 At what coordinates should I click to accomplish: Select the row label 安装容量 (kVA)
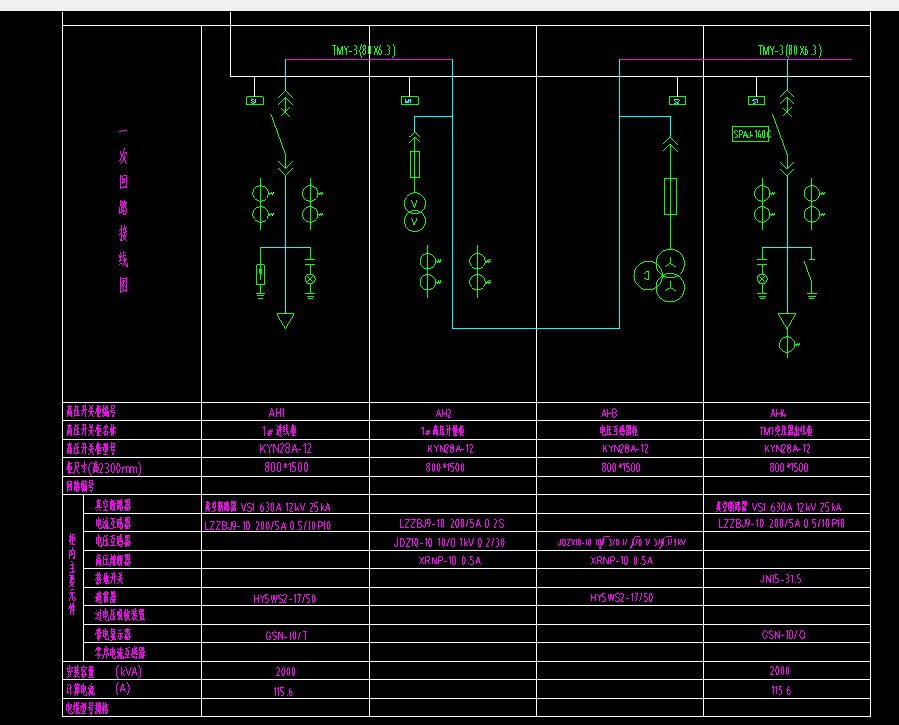click(x=104, y=671)
